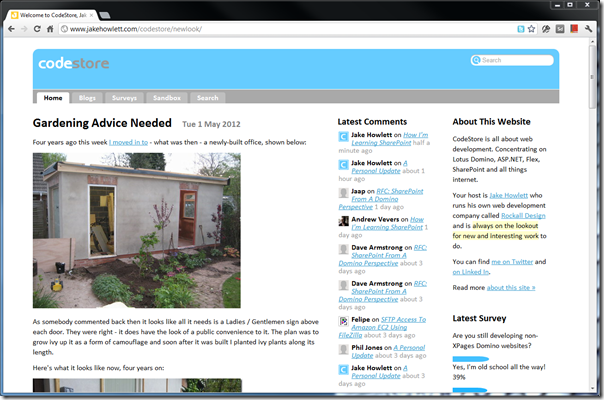Click the address bar URL
The width and height of the screenshot is (604, 400).
tap(135, 29)
